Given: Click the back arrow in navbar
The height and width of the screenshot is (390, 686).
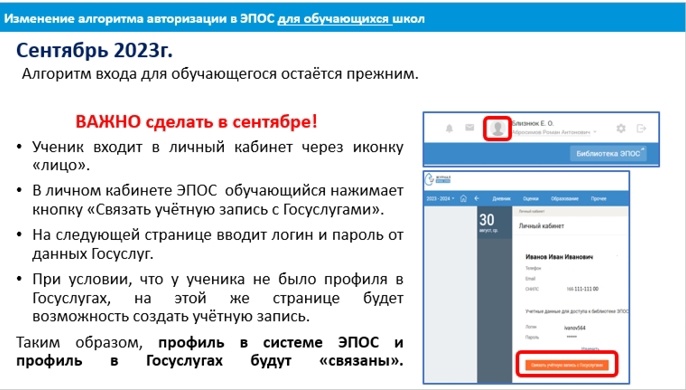Looking at the screenshot, I should [477, 199].
